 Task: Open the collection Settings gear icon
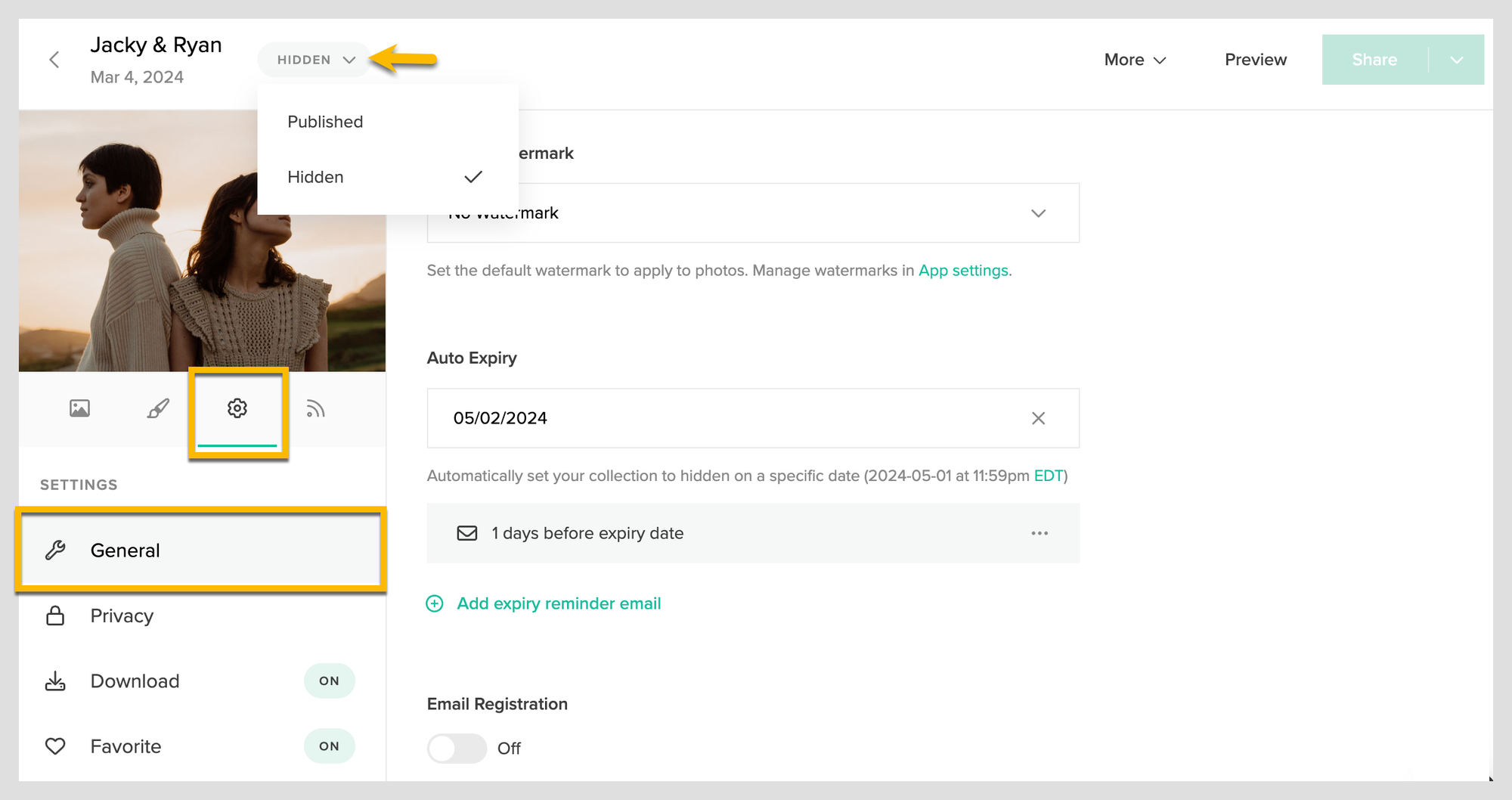(x=238, y=408)
